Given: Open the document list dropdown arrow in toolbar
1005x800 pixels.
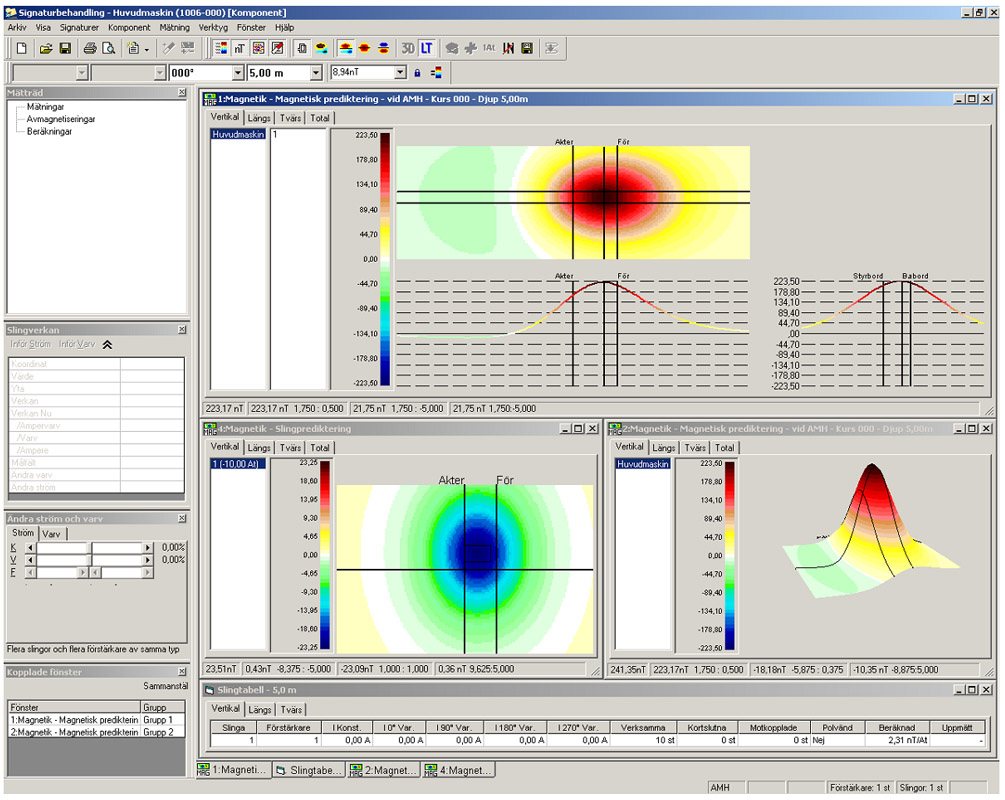Looking at the screenshot, I should point(147,49).
